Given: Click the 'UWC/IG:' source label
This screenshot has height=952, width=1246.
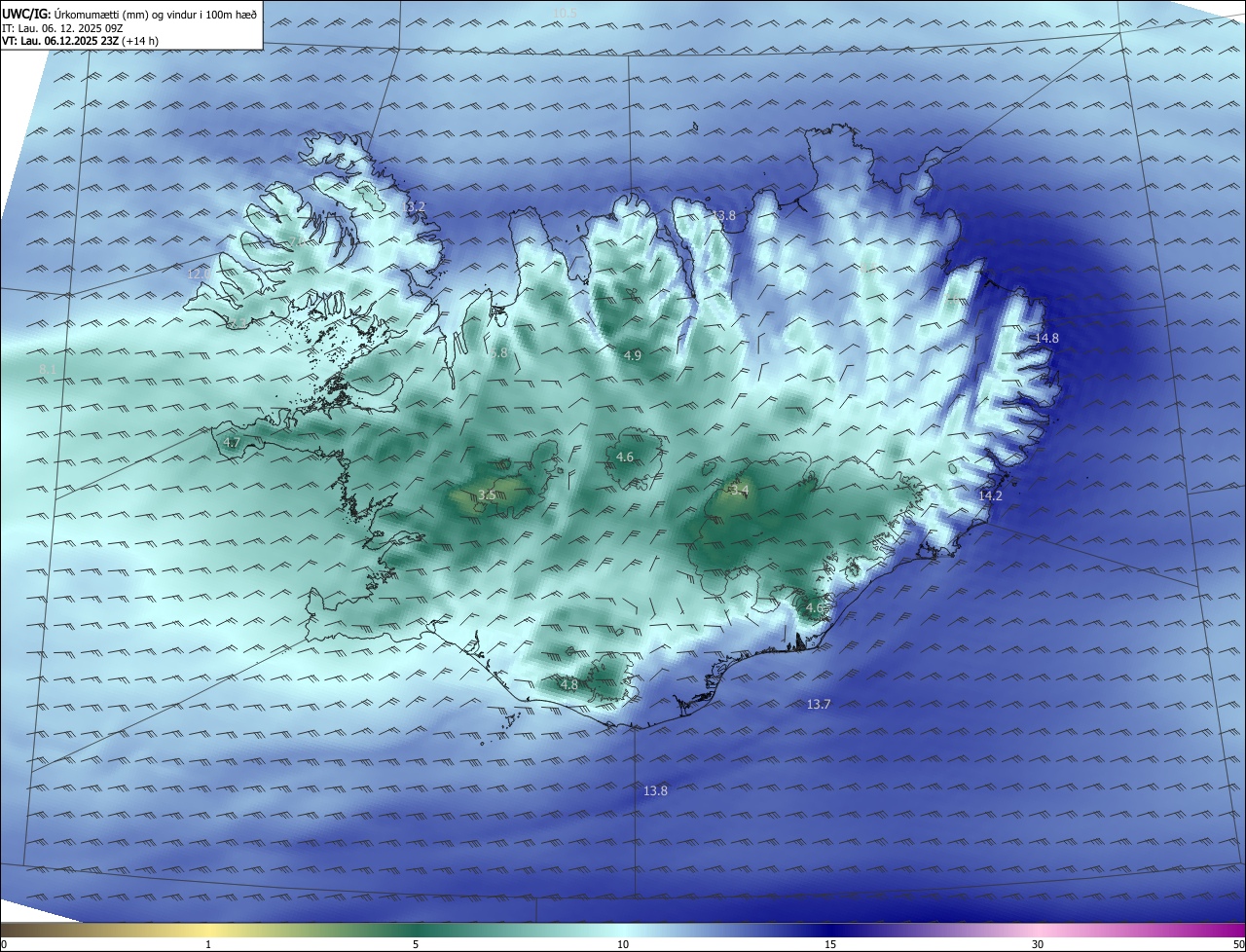Looking at the screenshot, I should 26,14.
